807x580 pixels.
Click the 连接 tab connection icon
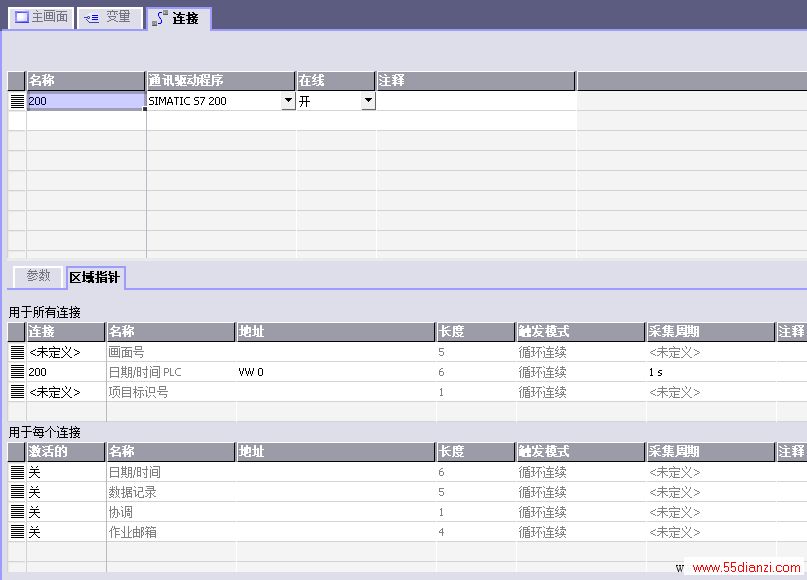[160, 19]
